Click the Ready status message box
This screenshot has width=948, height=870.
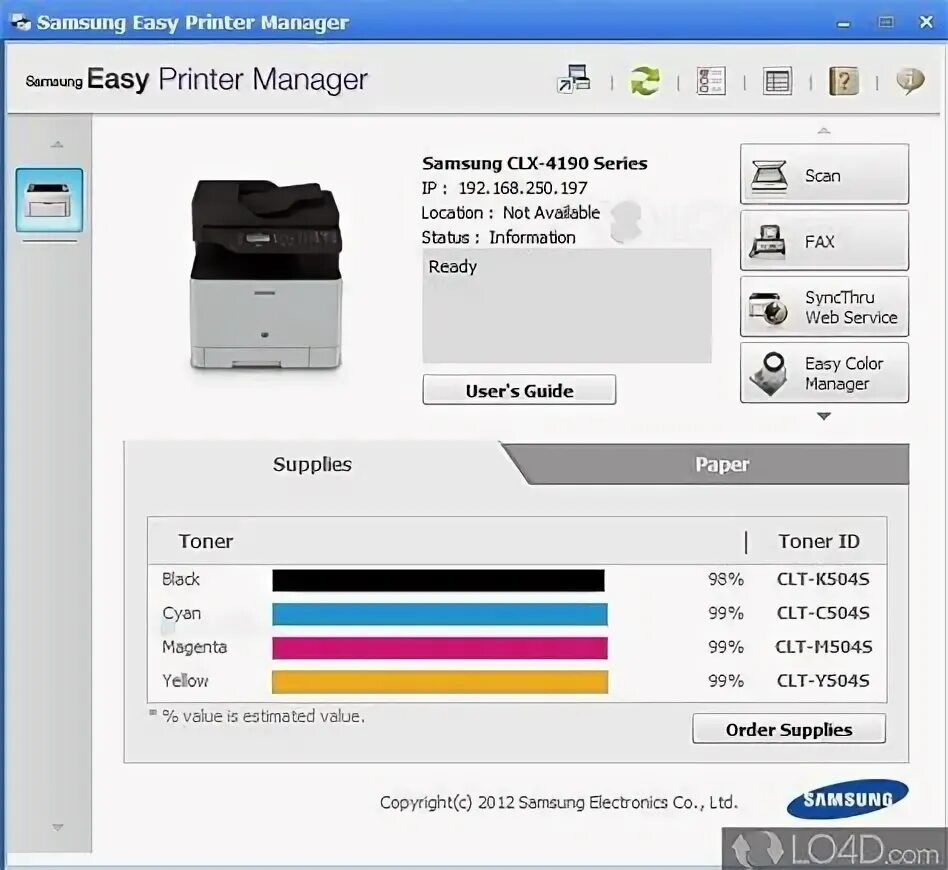567,306
